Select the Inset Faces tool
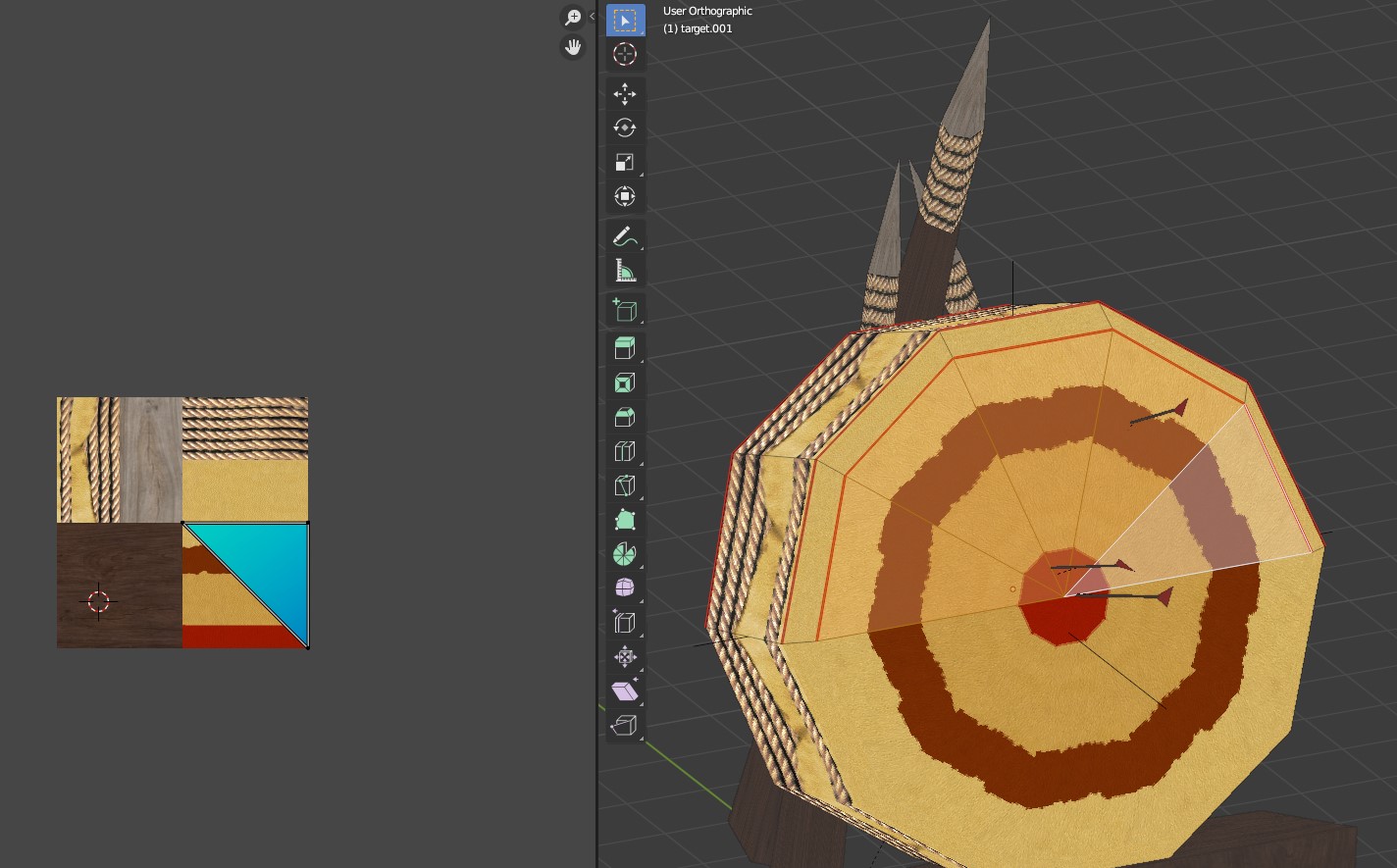 point(625,383)
